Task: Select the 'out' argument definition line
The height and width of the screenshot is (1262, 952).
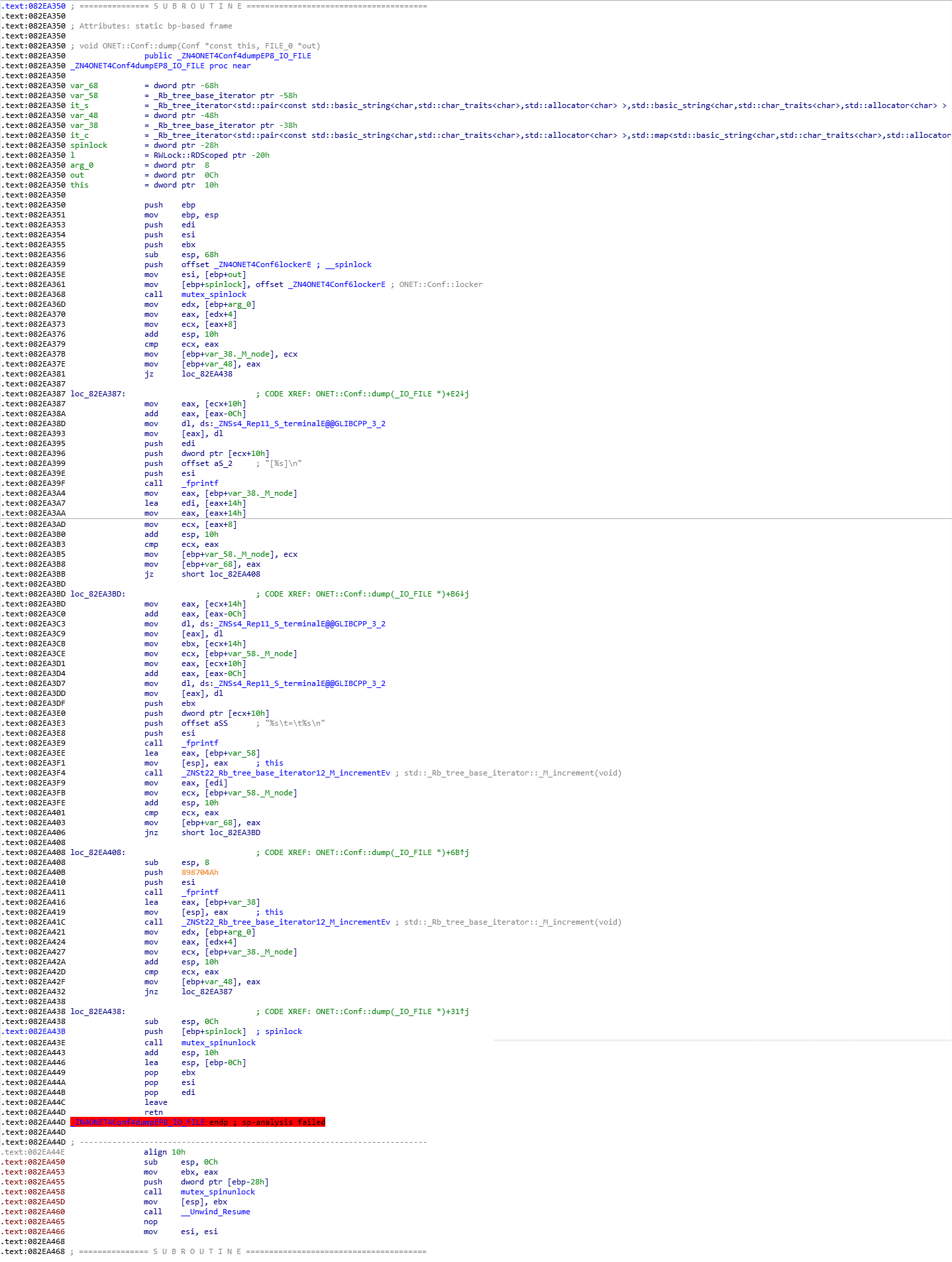Action: [x=144, y=175]
